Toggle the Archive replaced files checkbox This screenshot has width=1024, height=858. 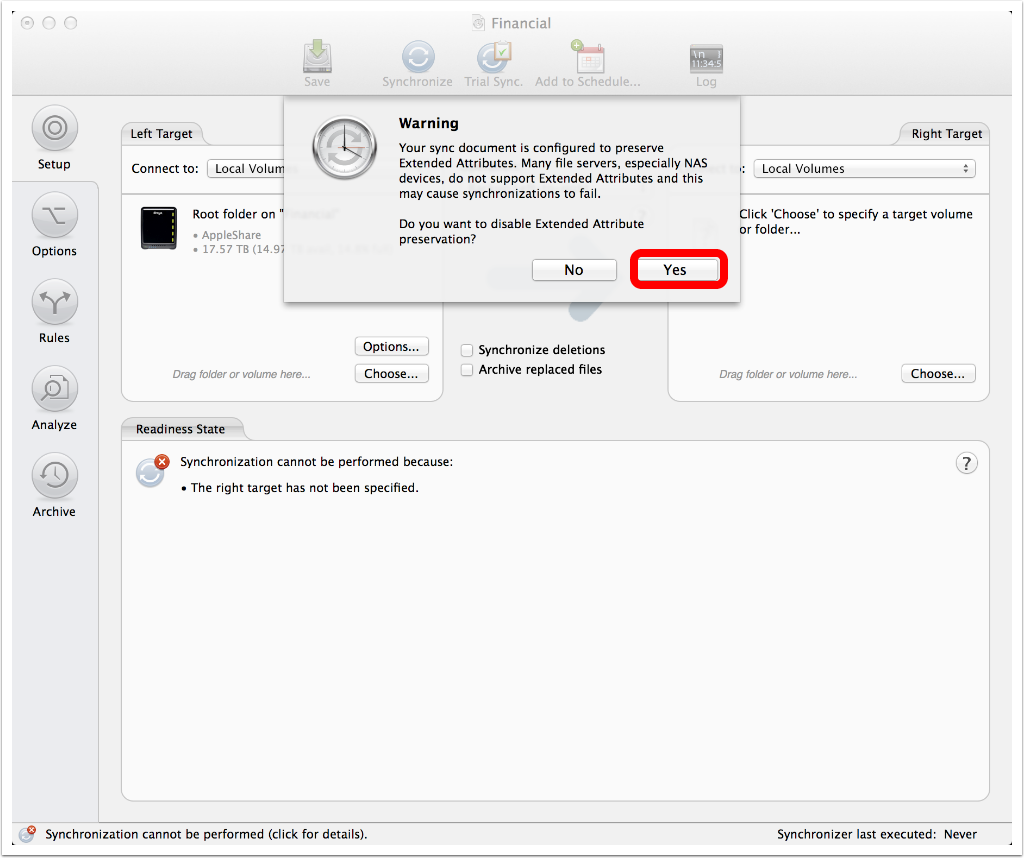(x=467, y=370)
